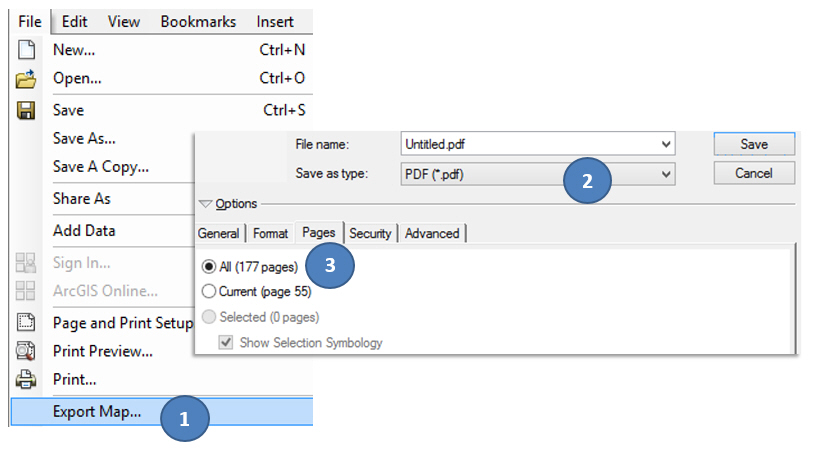Viewport: 814px width, 451px height.
Task: Select the All (177 pages) radio button
Action: coord(209,267)
